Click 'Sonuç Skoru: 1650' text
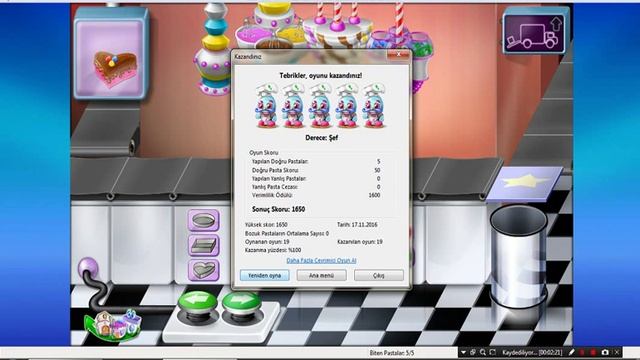Viewport: 640px width, 360px height. (278, 209)
